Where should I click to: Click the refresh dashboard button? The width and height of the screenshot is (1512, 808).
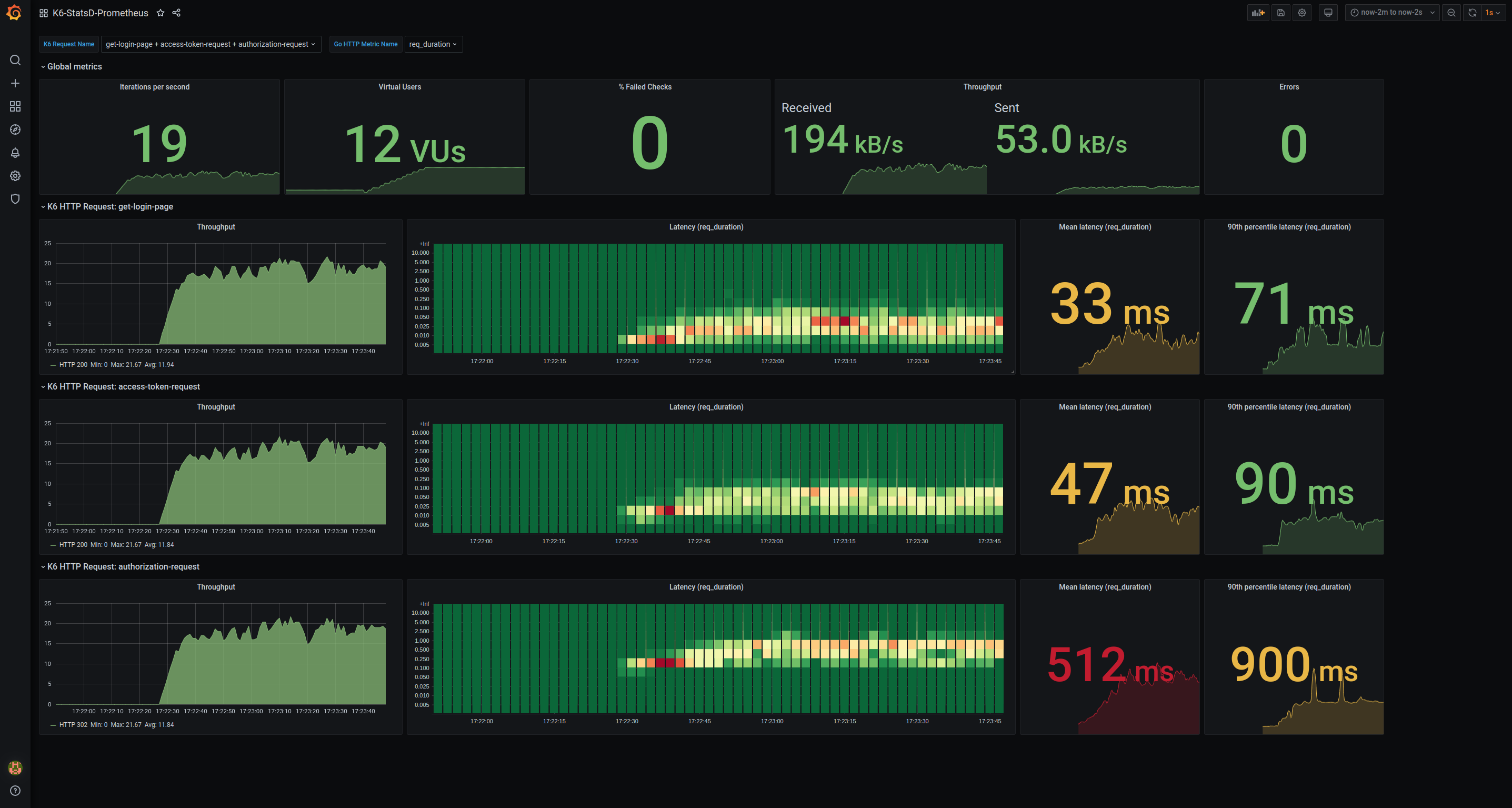coord(1472,13)
